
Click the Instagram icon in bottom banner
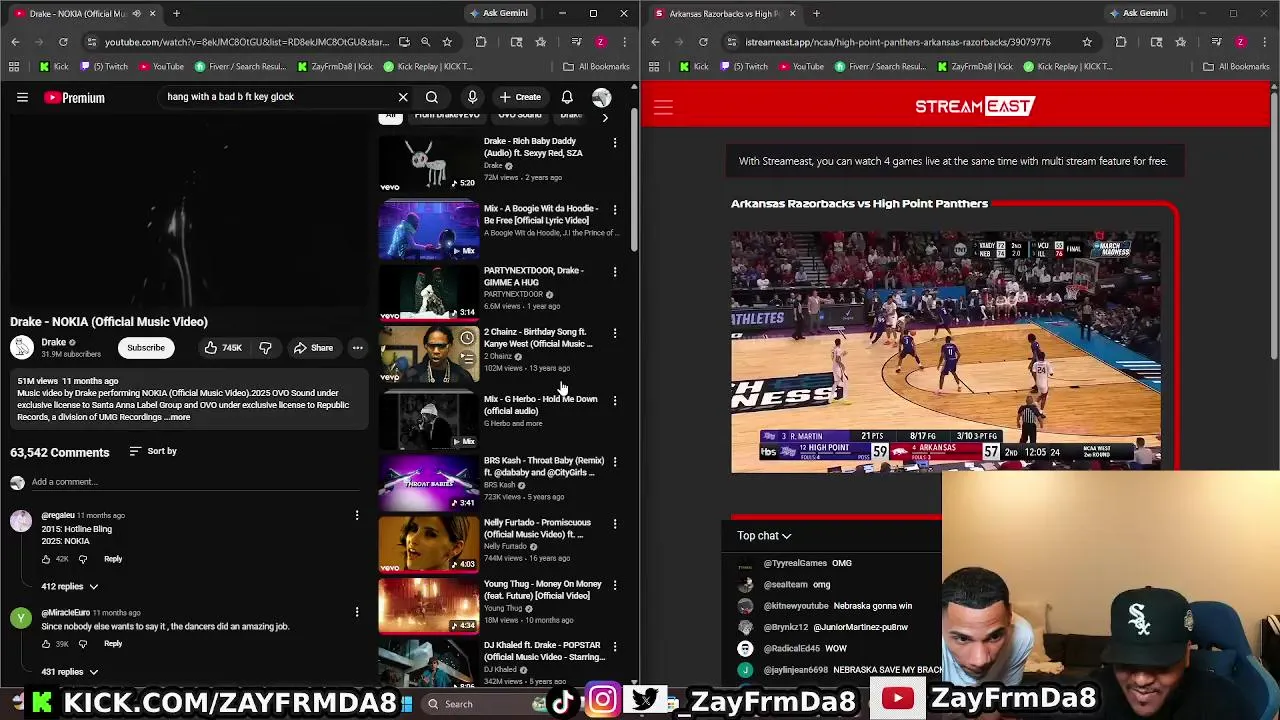coord(602,700)
